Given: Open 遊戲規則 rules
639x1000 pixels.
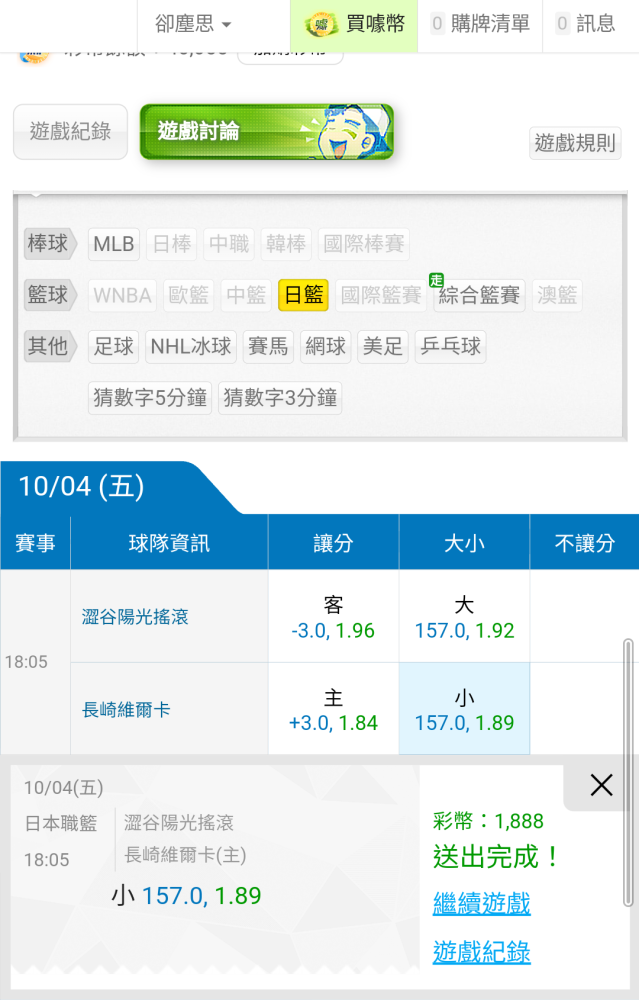Looking at the screenshot, I should point(575,143).
